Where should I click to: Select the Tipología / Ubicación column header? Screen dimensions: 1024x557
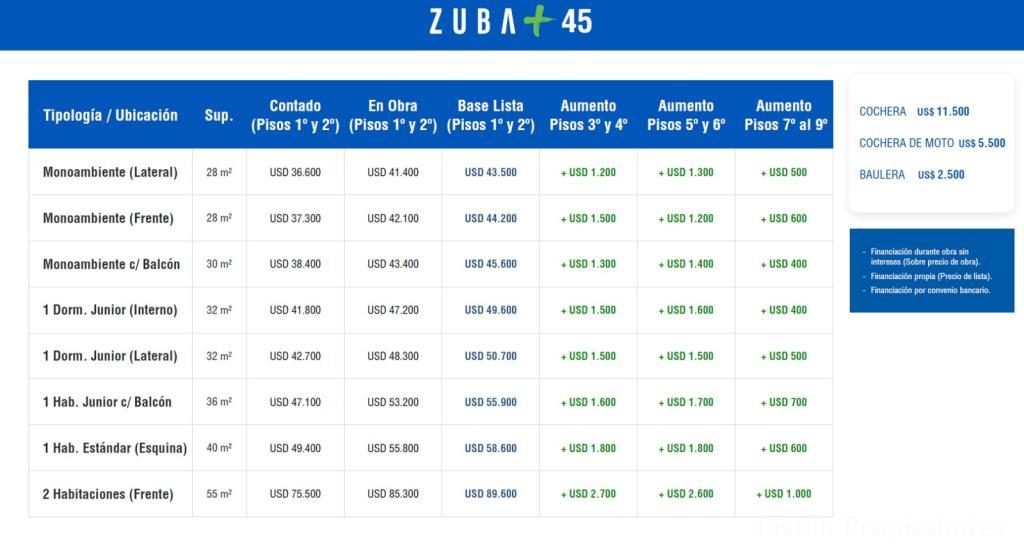(x=110, y=115)
